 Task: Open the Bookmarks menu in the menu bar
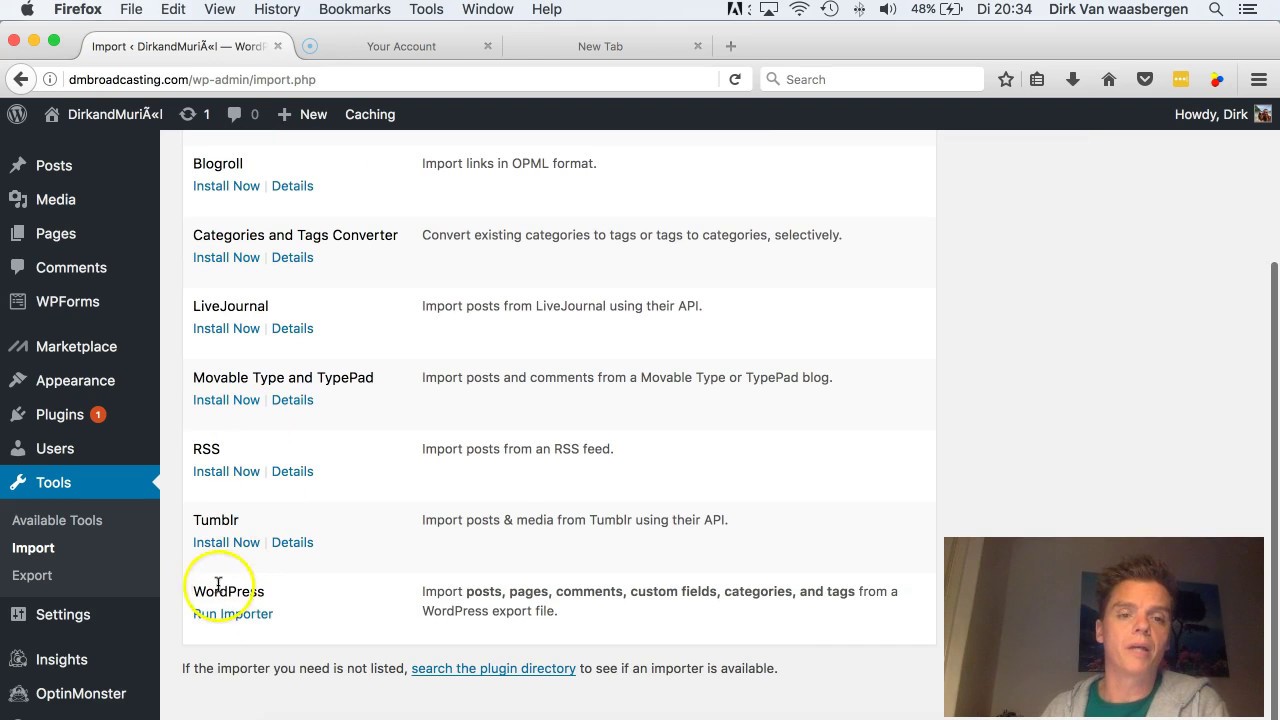coord(355,9)
